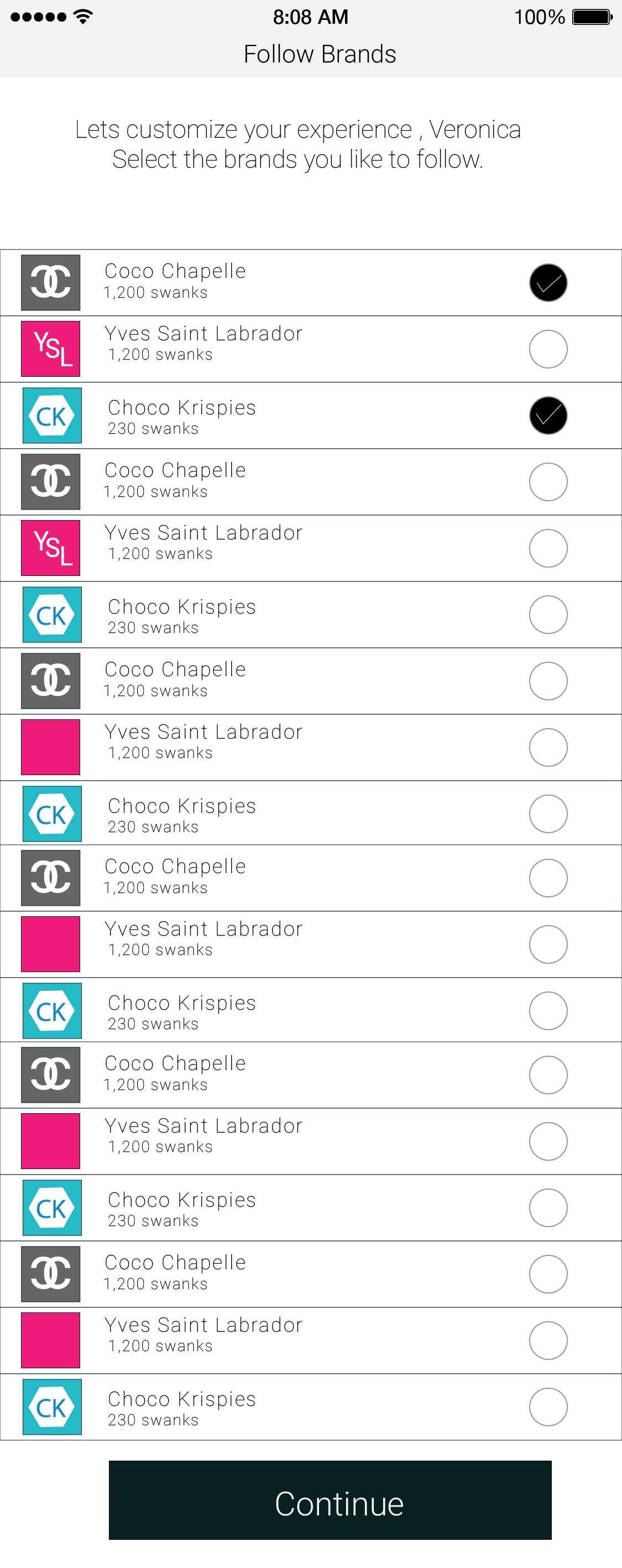Unfollow the checked Choco Krispies brand

pyautogui.click(x=548, y=416)
